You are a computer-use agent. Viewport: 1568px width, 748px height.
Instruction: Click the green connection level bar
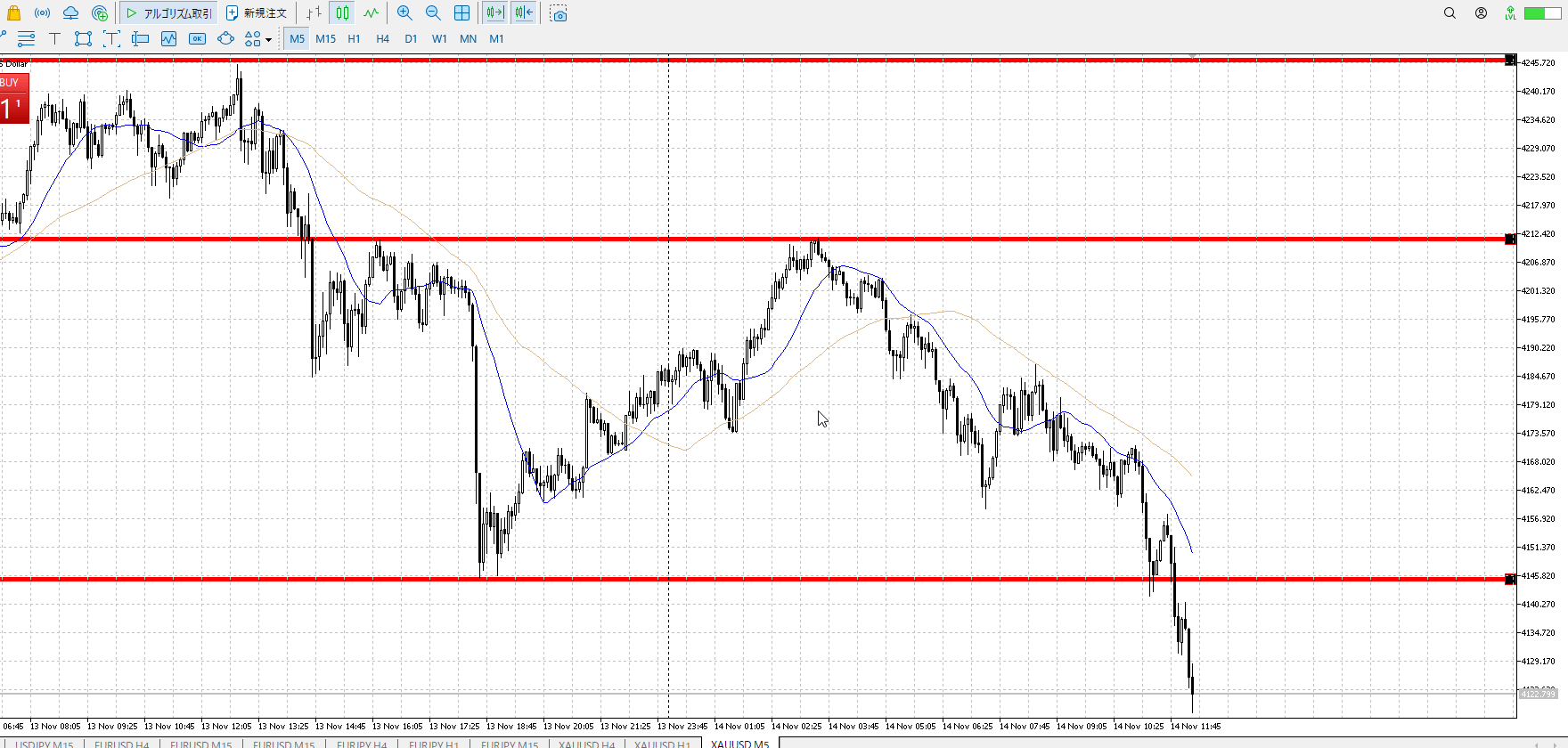click(1541, 13)
